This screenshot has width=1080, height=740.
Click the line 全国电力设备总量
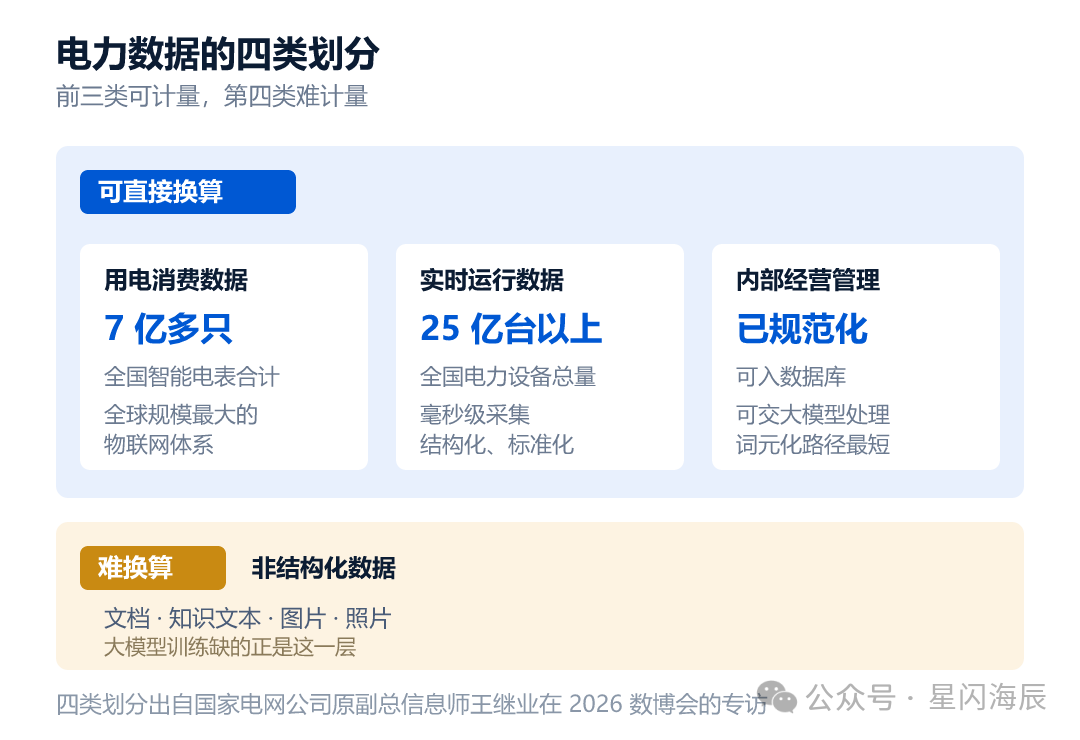pyautogui.click(x=508, y=377)
